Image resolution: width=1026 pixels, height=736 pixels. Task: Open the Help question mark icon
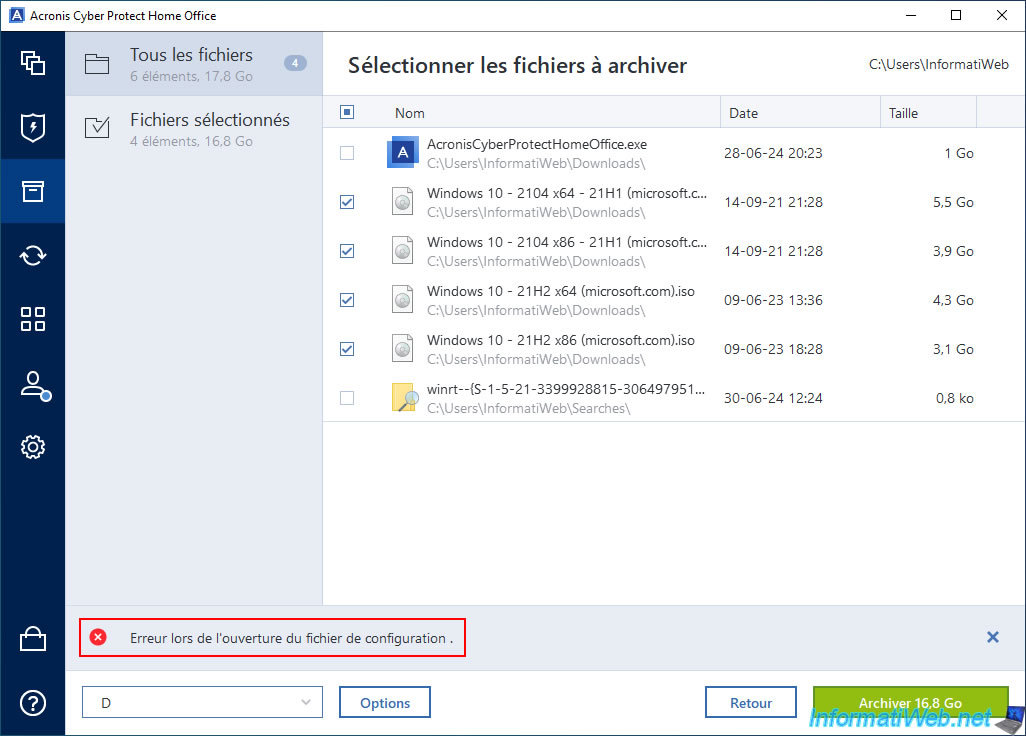[x=33, y=703]
